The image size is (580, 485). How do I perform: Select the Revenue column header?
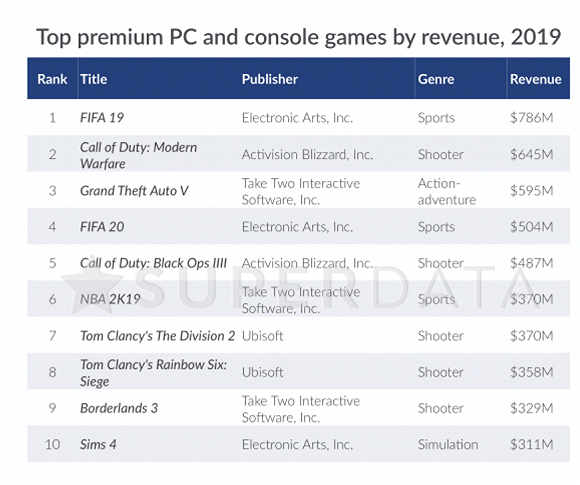click(x=536, y=79)
